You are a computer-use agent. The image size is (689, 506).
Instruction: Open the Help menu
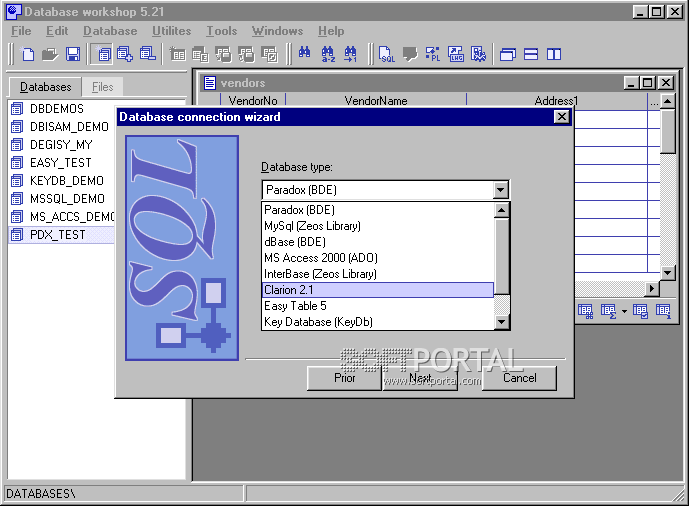pyautogui.click(x=331, y=31)
